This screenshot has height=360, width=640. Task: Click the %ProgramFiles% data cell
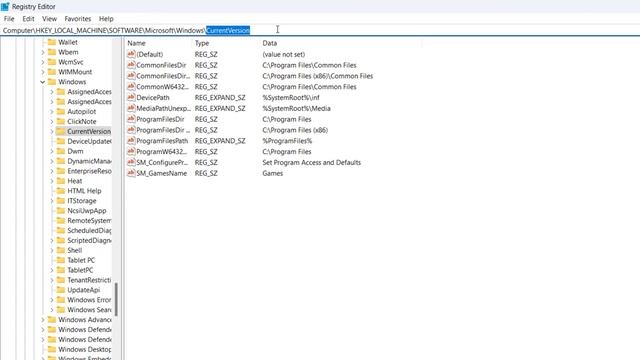[x=287, y=140]
